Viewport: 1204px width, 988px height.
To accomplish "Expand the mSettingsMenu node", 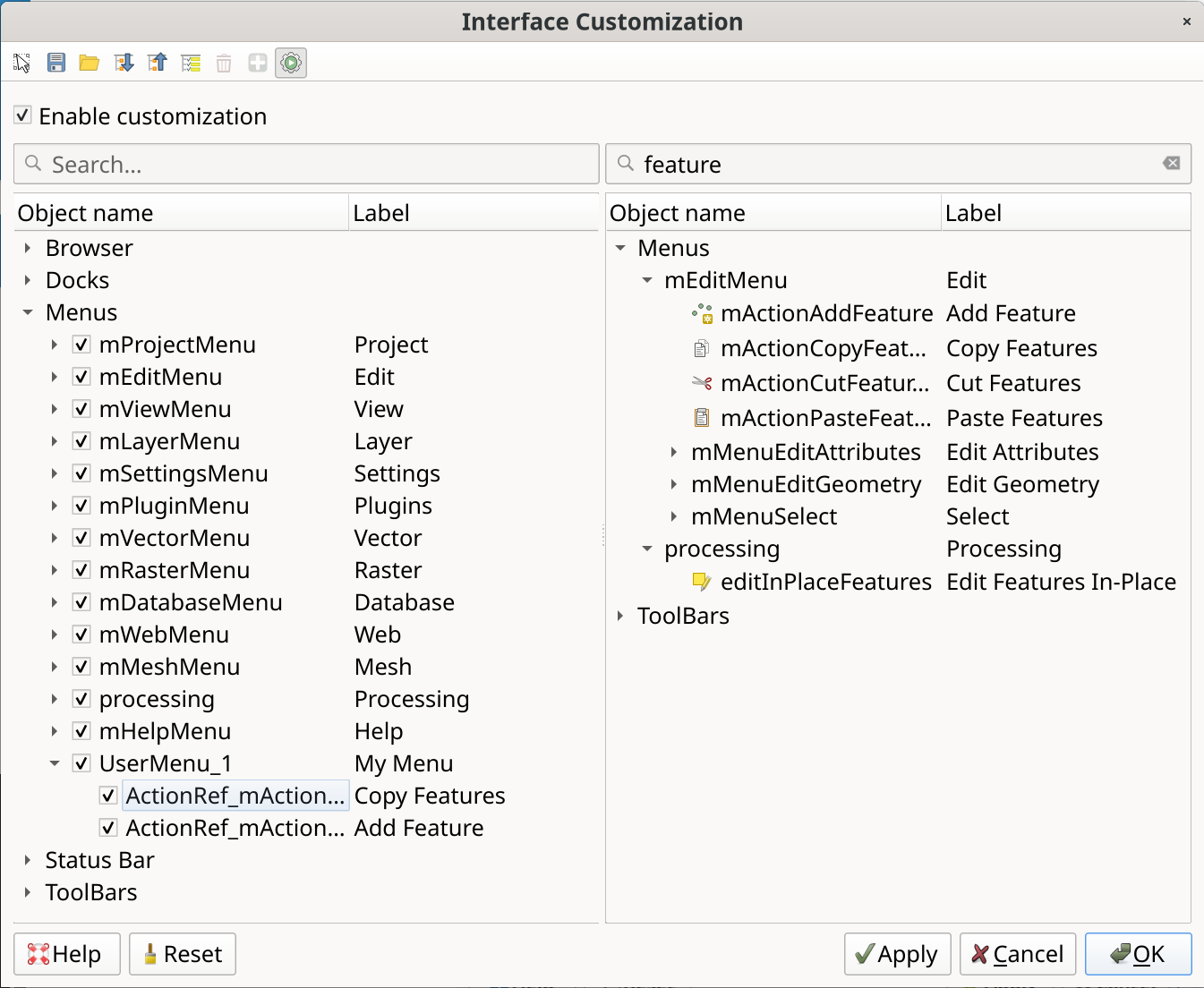I will 55,473.
